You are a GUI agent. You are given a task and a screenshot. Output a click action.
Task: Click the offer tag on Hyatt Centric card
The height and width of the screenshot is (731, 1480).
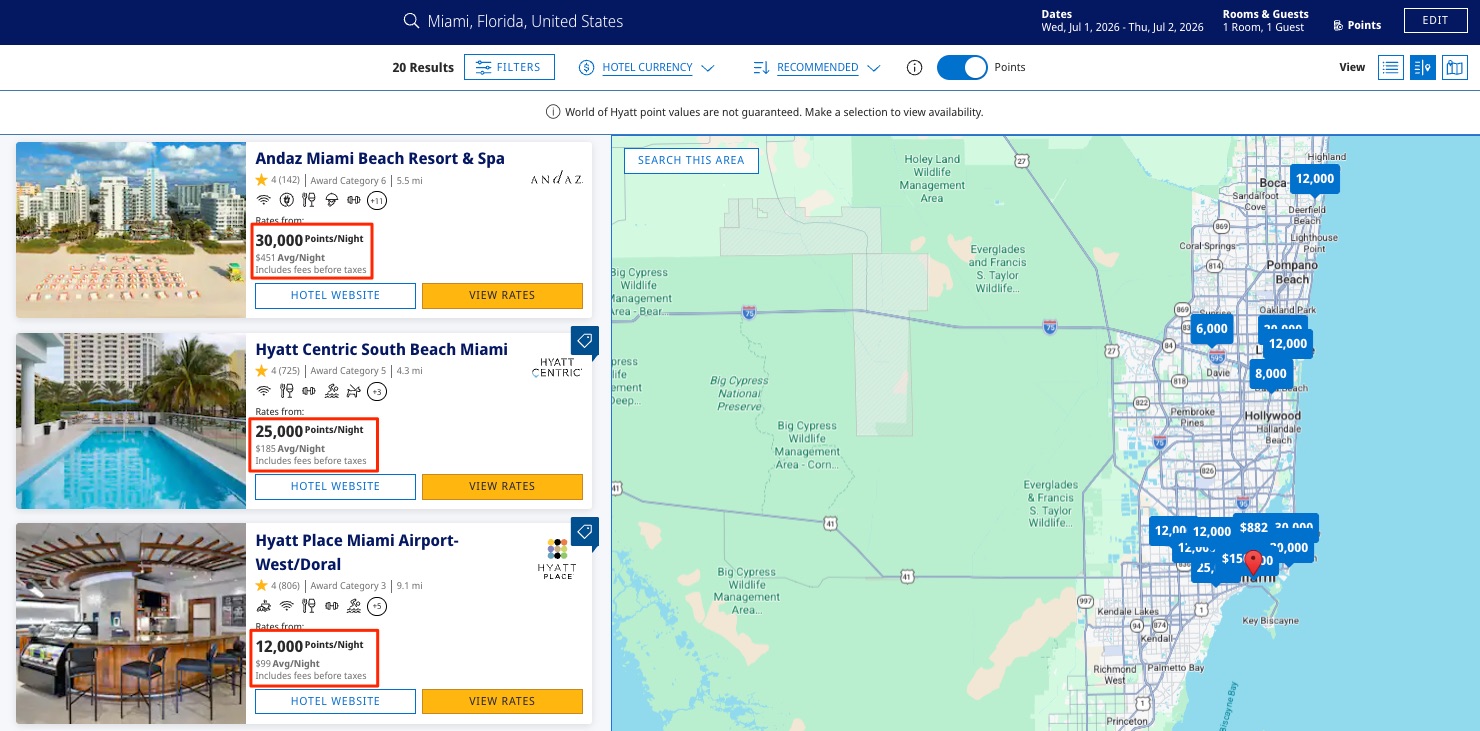[x=585, y=341]
